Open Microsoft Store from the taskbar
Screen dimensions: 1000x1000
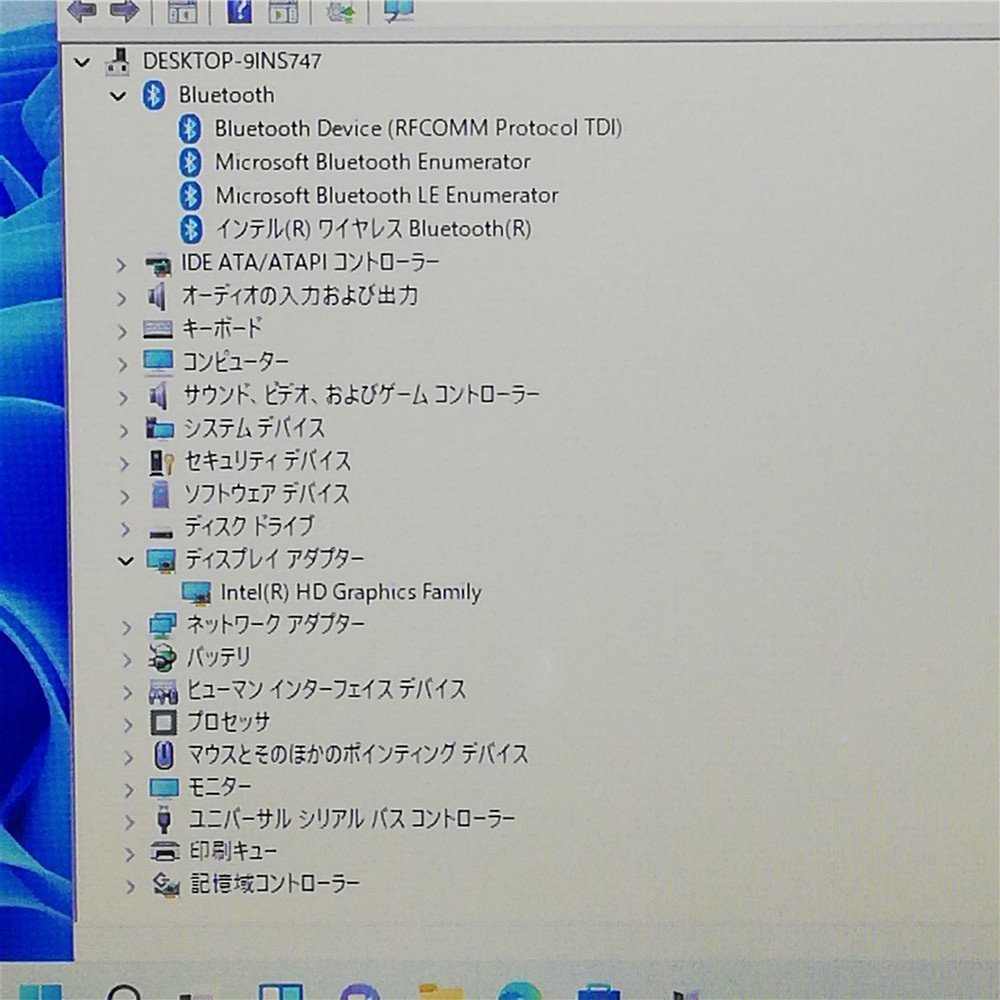tap(599, 992)
